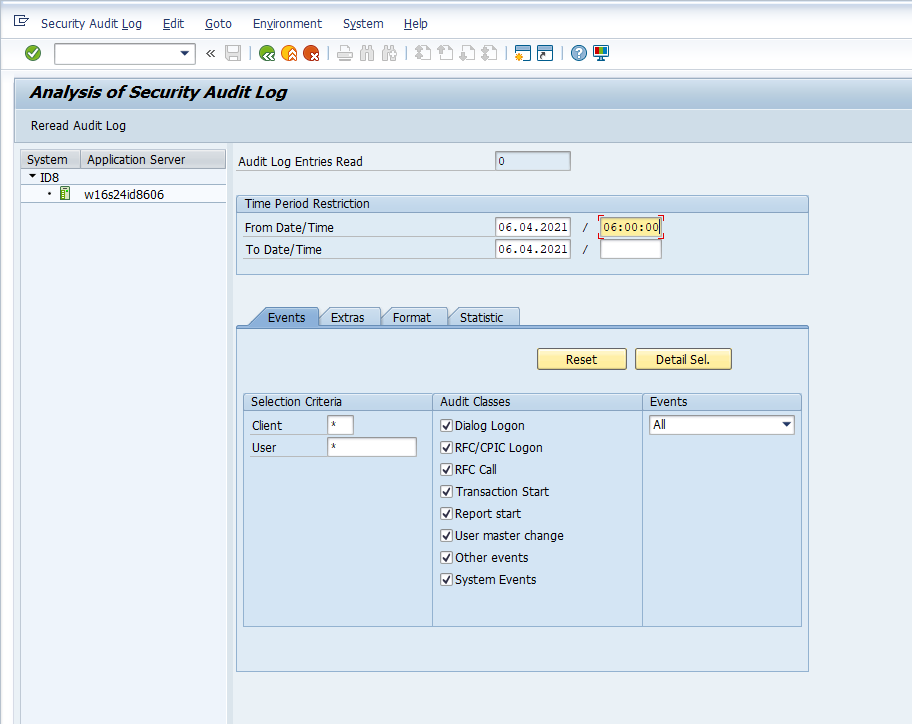Viewport: 912px width, 724px height.
Task: Switch to the Statistic tab
Action: point(481,317)
